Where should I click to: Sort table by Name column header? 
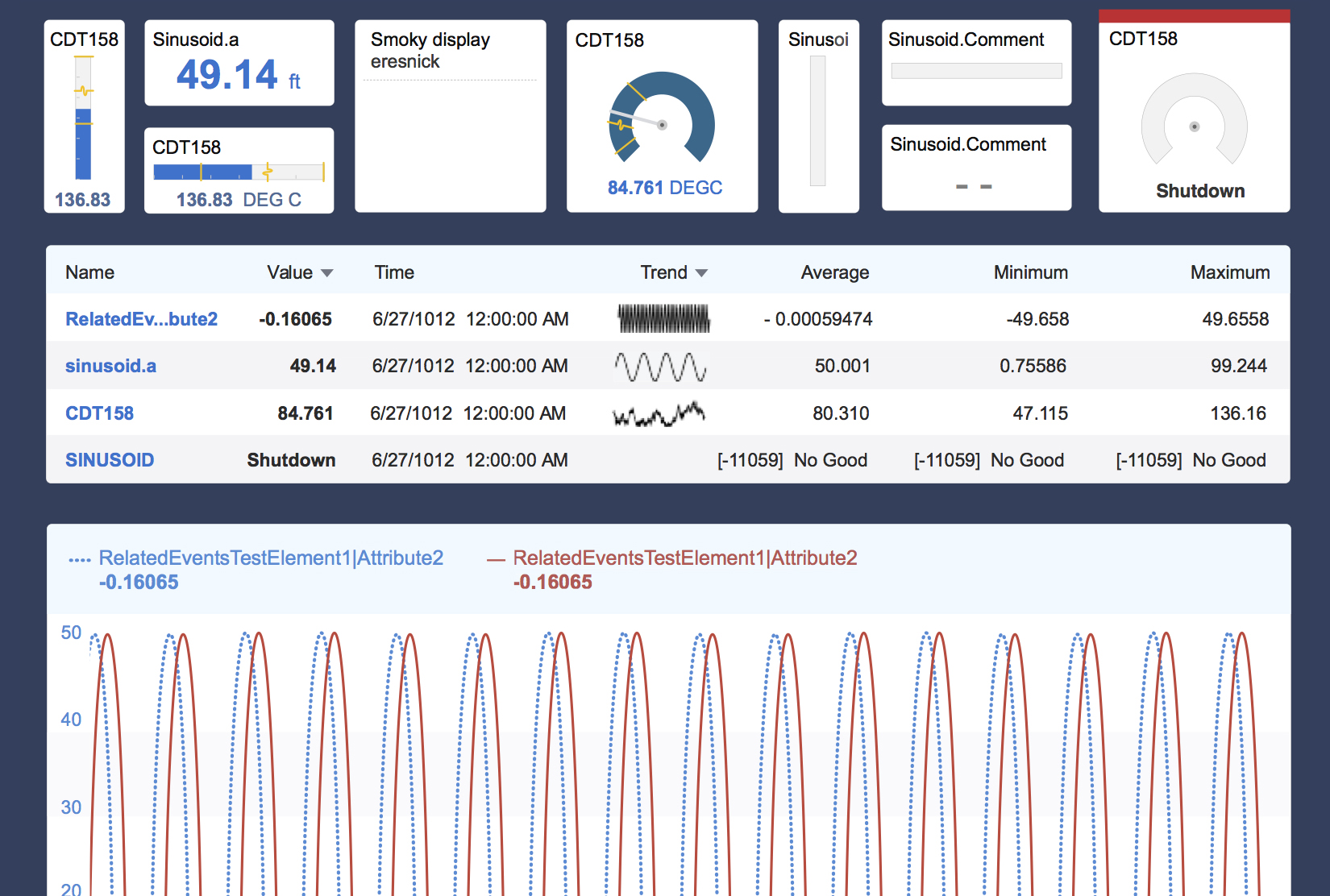89,272
